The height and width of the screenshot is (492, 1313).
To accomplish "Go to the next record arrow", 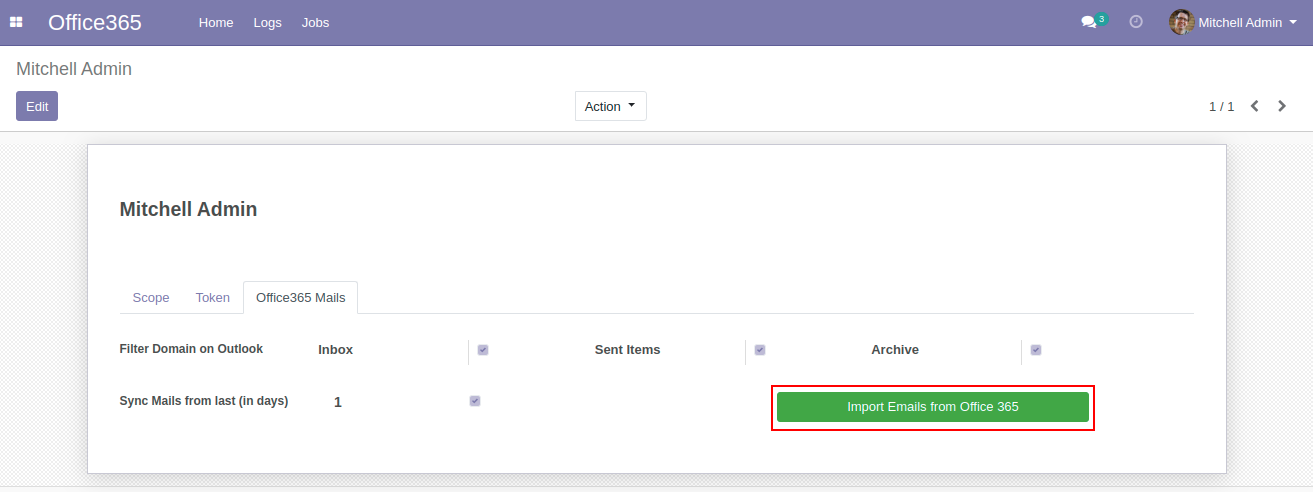I will (x=1282, y=106).
